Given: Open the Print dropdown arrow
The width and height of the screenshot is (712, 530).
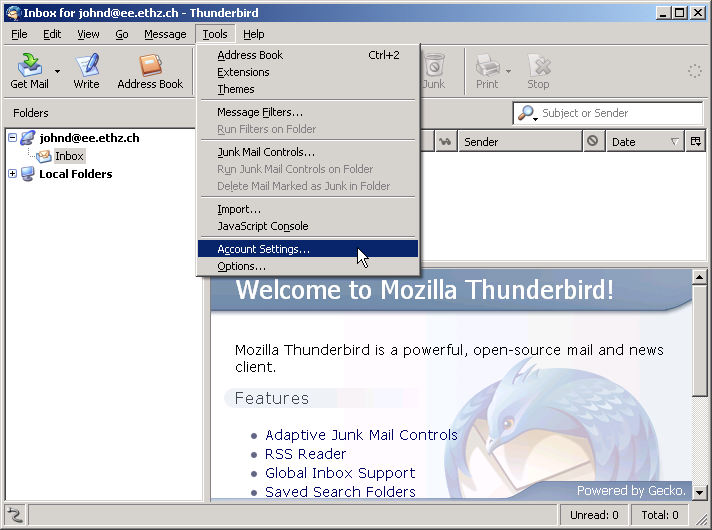Looking at the screenshot, I should [x=508, y=71].
